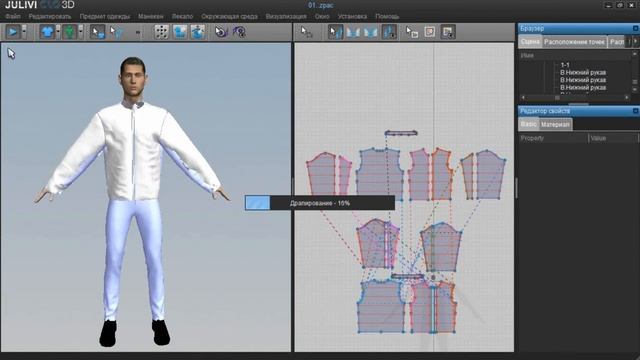Open the dropdown next to the green avatar icon
Image resolution: width=640 pixels, height=360 pixels.
click(80, 32)
